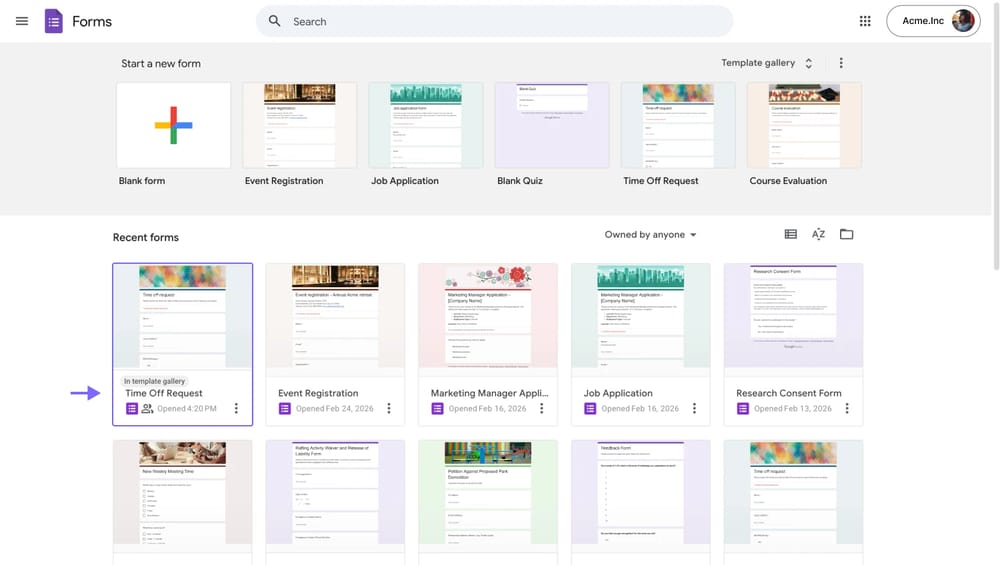1000x565 pixels.
Task: Open the Acme.Inc account avatar
Action: (963, 21)
